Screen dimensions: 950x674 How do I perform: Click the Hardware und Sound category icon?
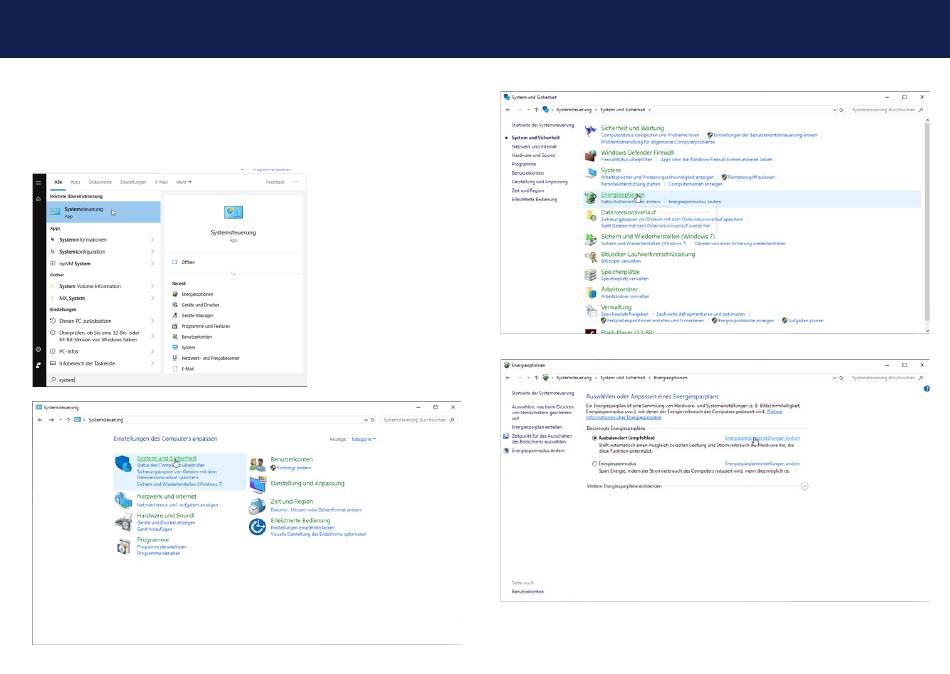click(x=123, y=521)
